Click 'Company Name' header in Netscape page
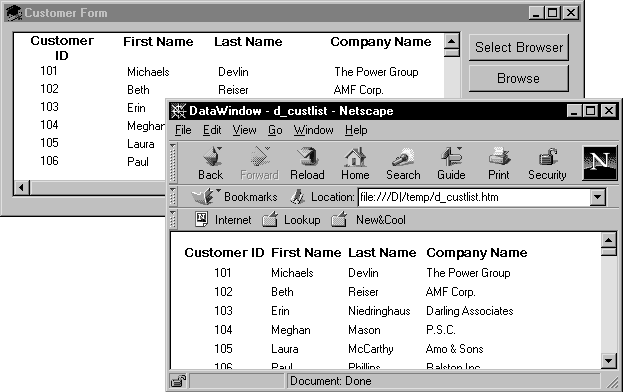This screenshot has height=392, width=625. tap(477, 253)
